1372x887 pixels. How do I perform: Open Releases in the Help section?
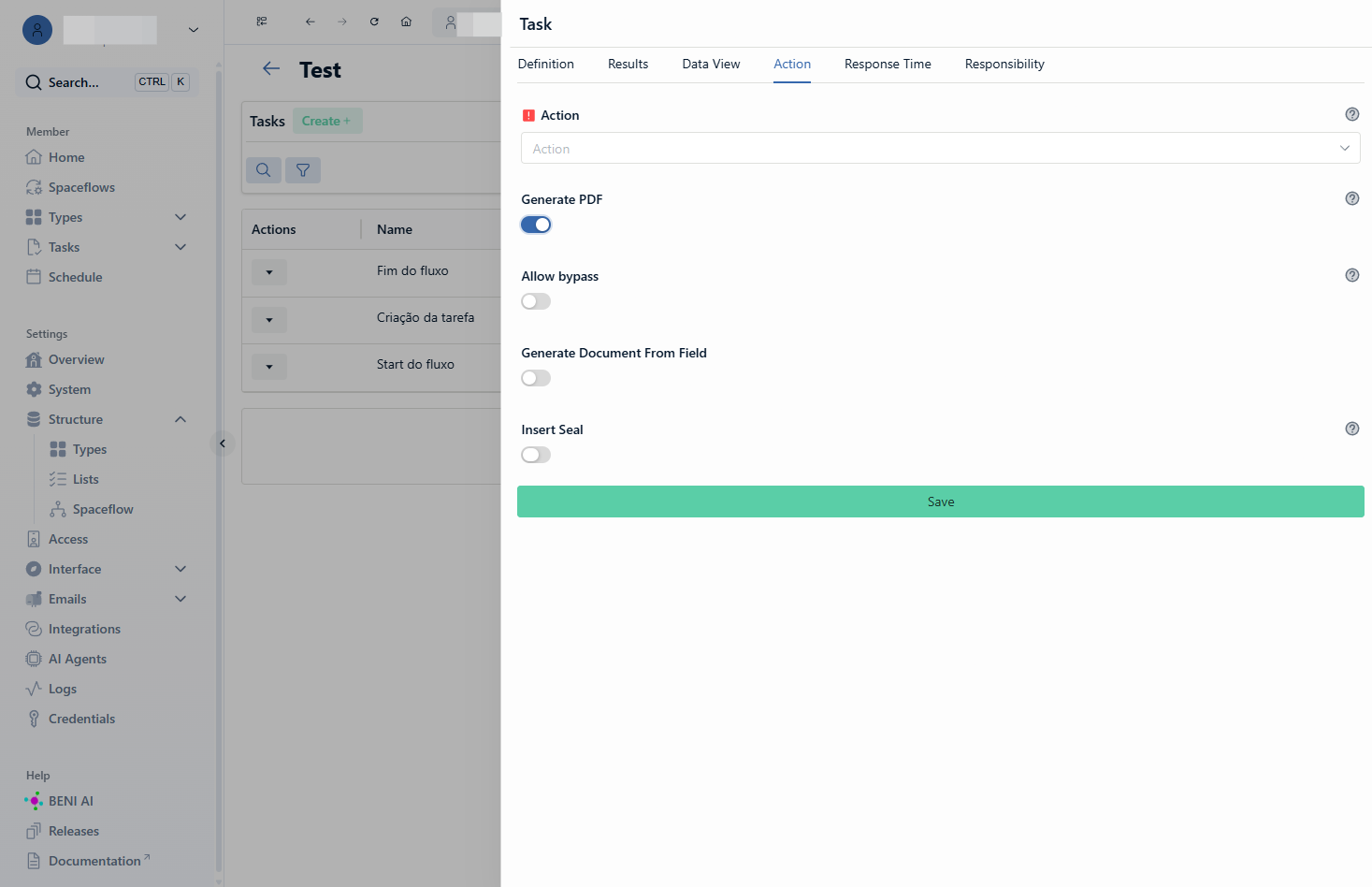pos(63,831)
